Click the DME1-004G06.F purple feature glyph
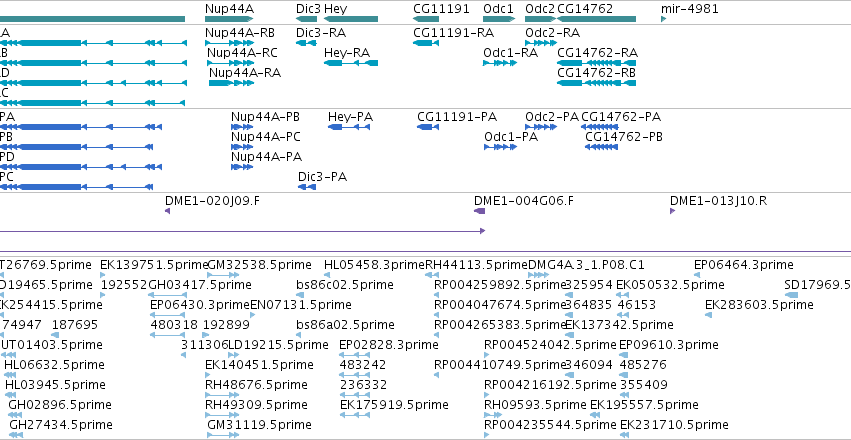This screenshot has width=851, height=440. point(479,211)
